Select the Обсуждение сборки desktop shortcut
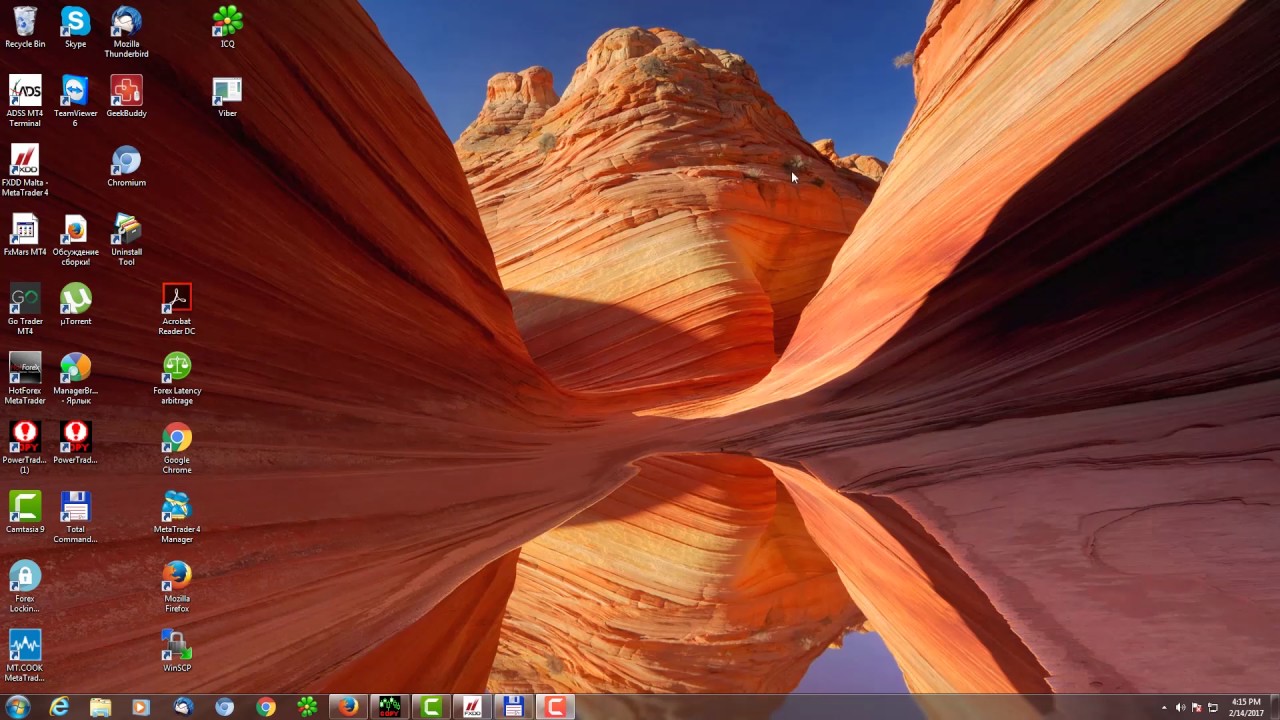This screenshot has width=1280, height=720. [75, 240]
